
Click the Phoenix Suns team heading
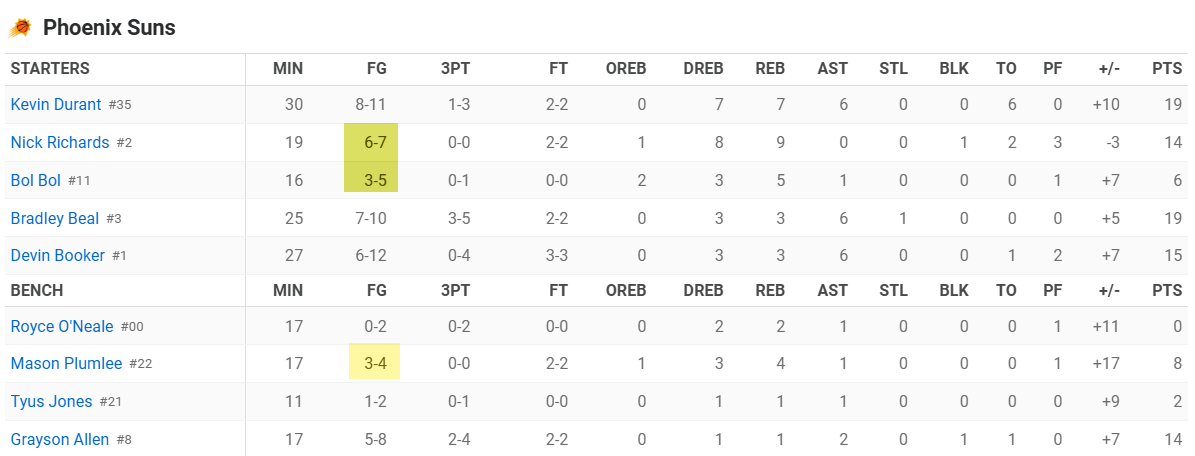(109, 28)
